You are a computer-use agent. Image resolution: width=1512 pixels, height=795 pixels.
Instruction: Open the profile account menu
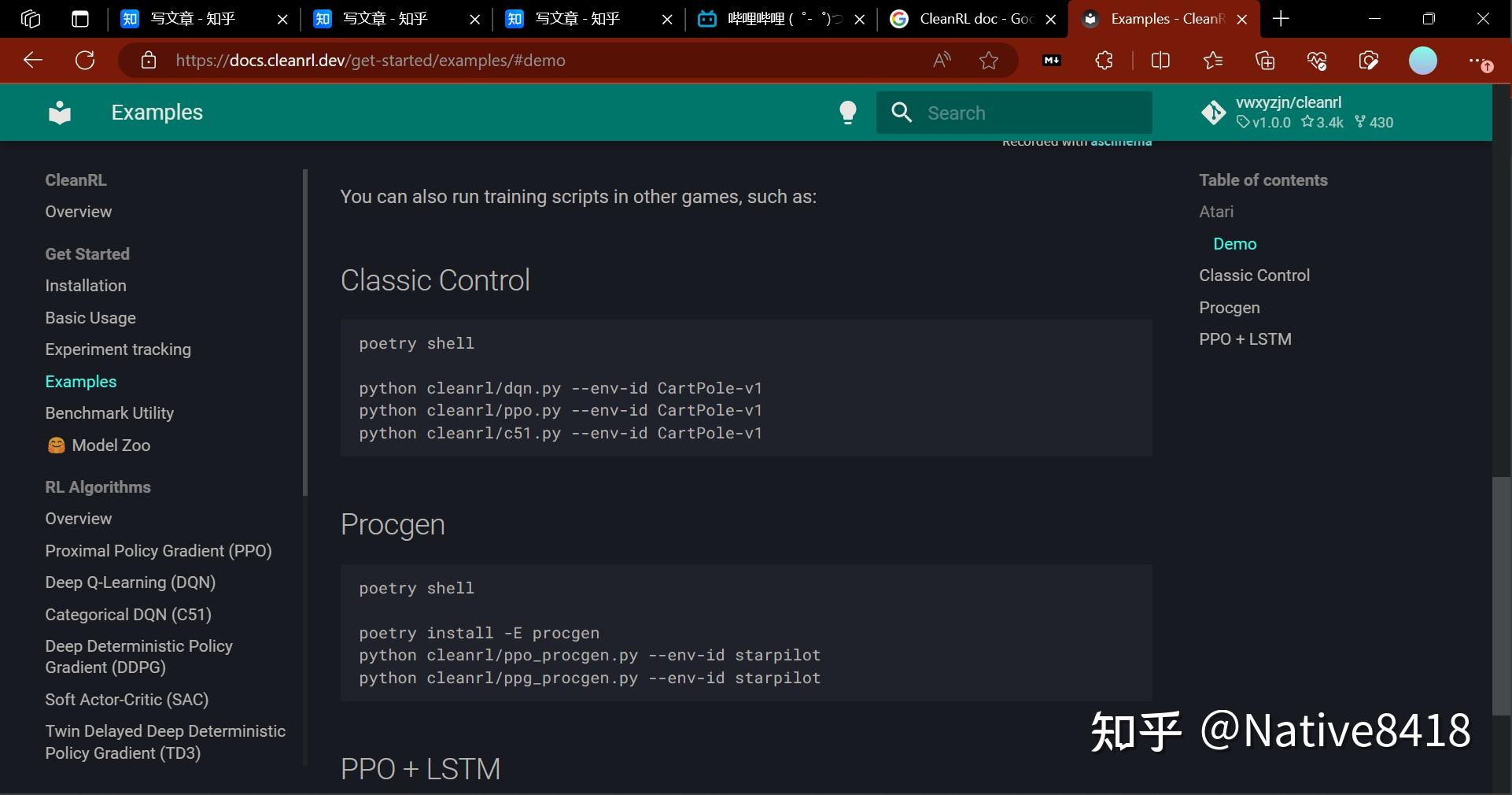click(1423, 61)
